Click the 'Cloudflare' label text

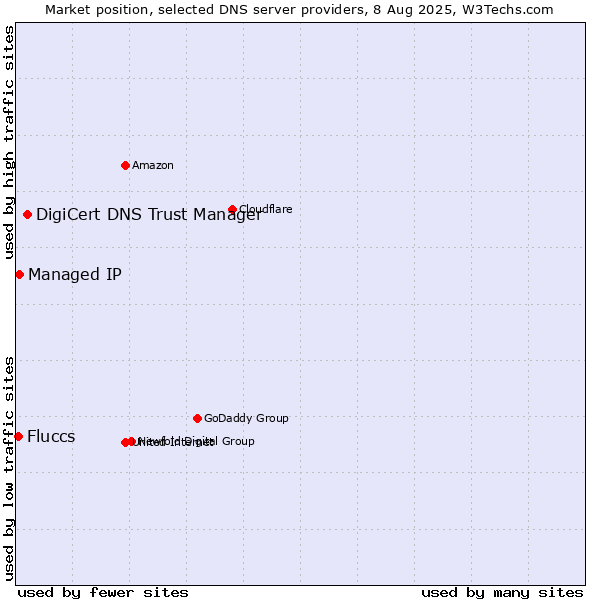(x=266, y=209)
